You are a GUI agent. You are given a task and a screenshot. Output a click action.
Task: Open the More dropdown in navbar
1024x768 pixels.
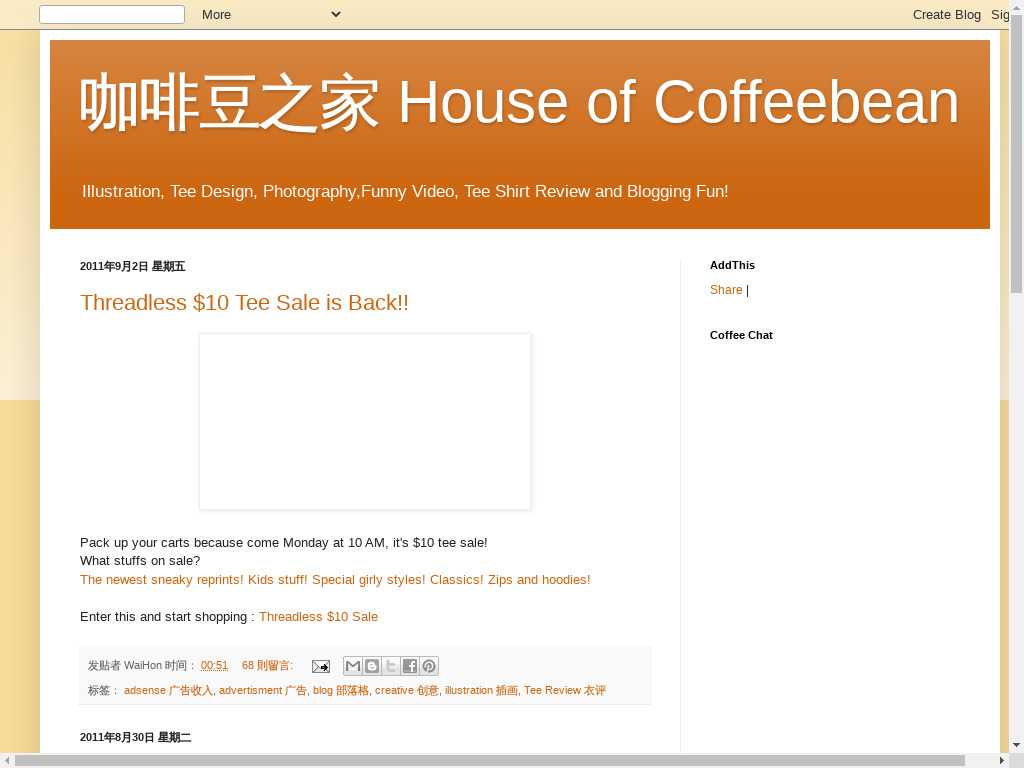tap(271, 14)
